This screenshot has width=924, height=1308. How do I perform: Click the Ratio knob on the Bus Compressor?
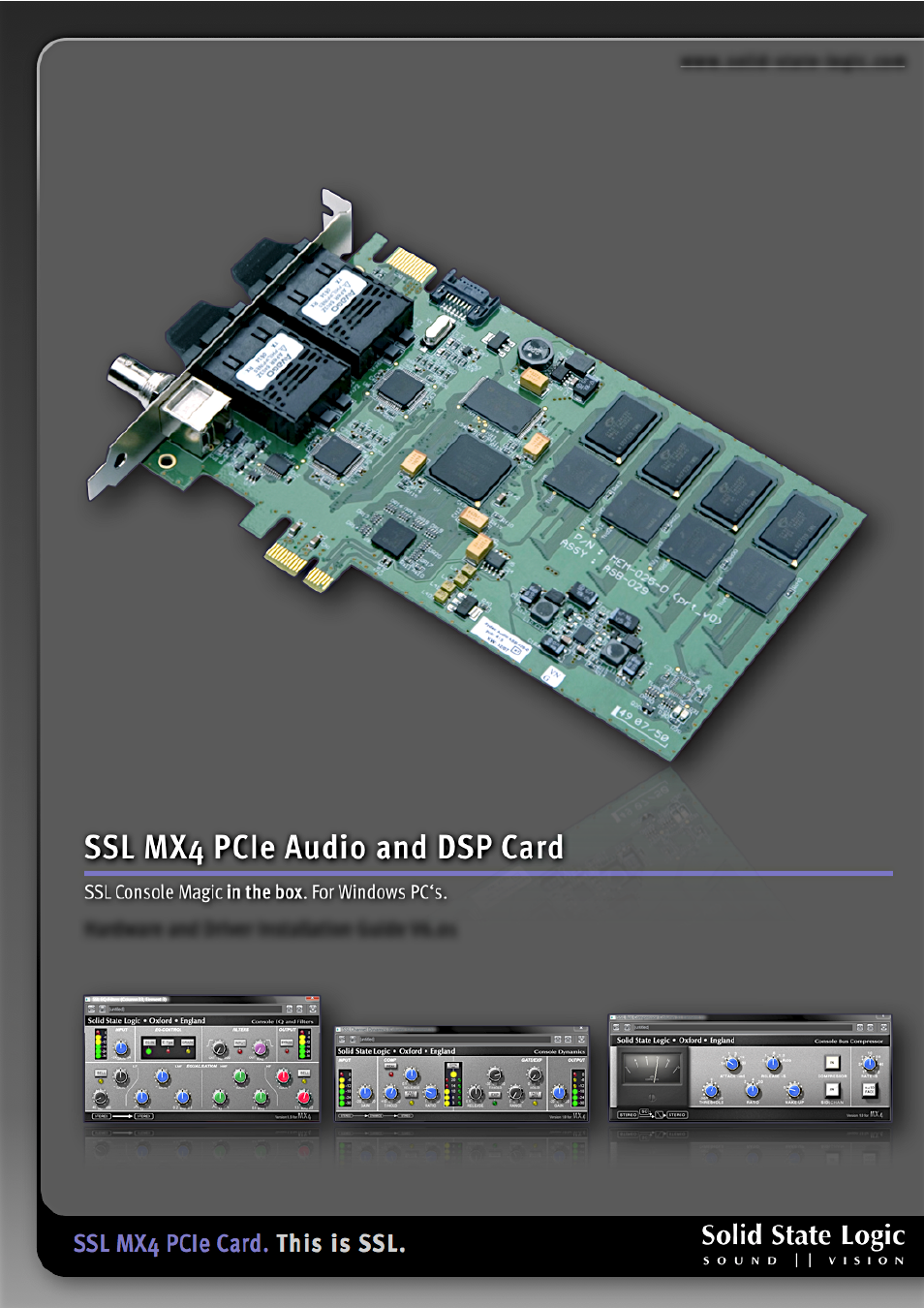752,1091
